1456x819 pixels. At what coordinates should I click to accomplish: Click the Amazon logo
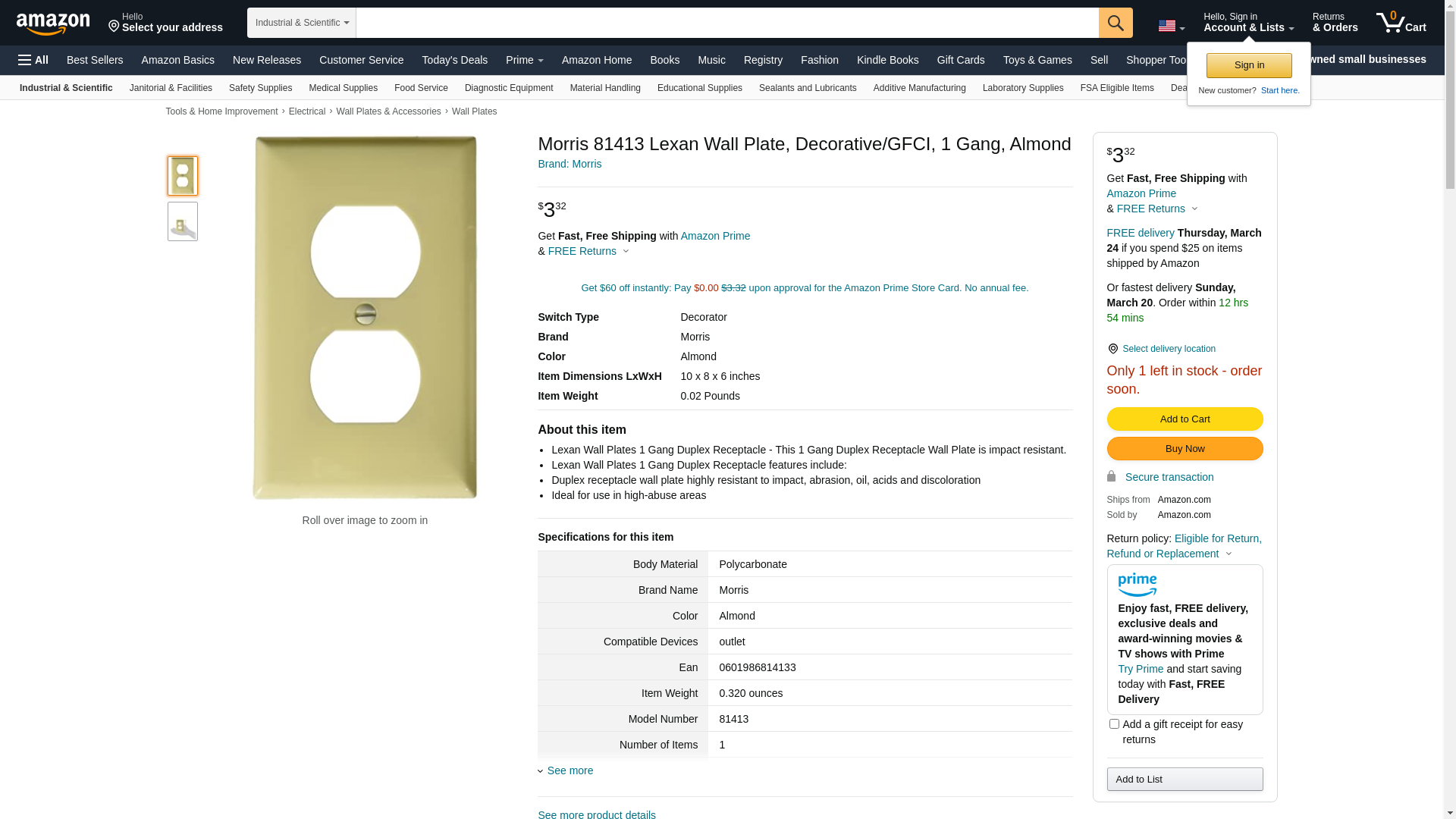(x=53, y=24)
